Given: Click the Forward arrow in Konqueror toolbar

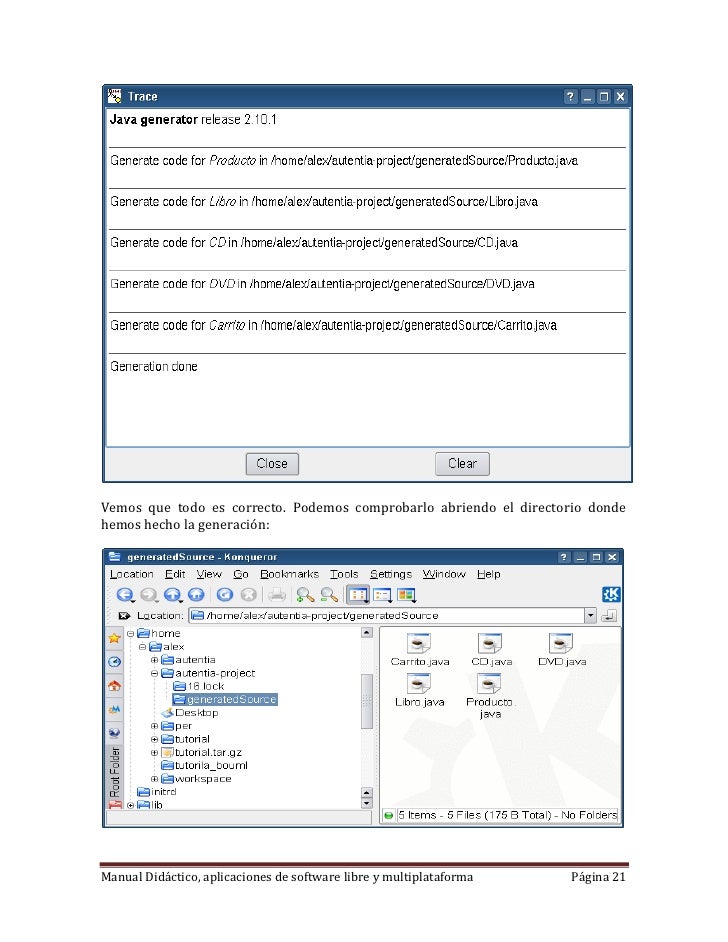Looking at the screenshot, I should click(148, 595).
